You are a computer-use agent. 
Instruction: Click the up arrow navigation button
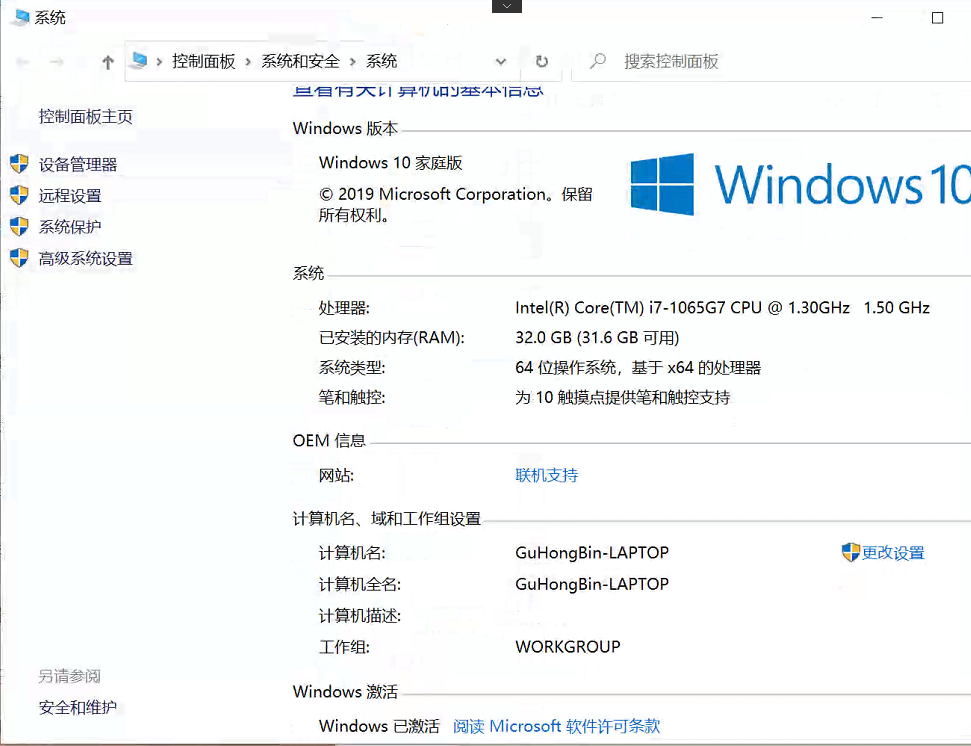(x=108, y=62)
